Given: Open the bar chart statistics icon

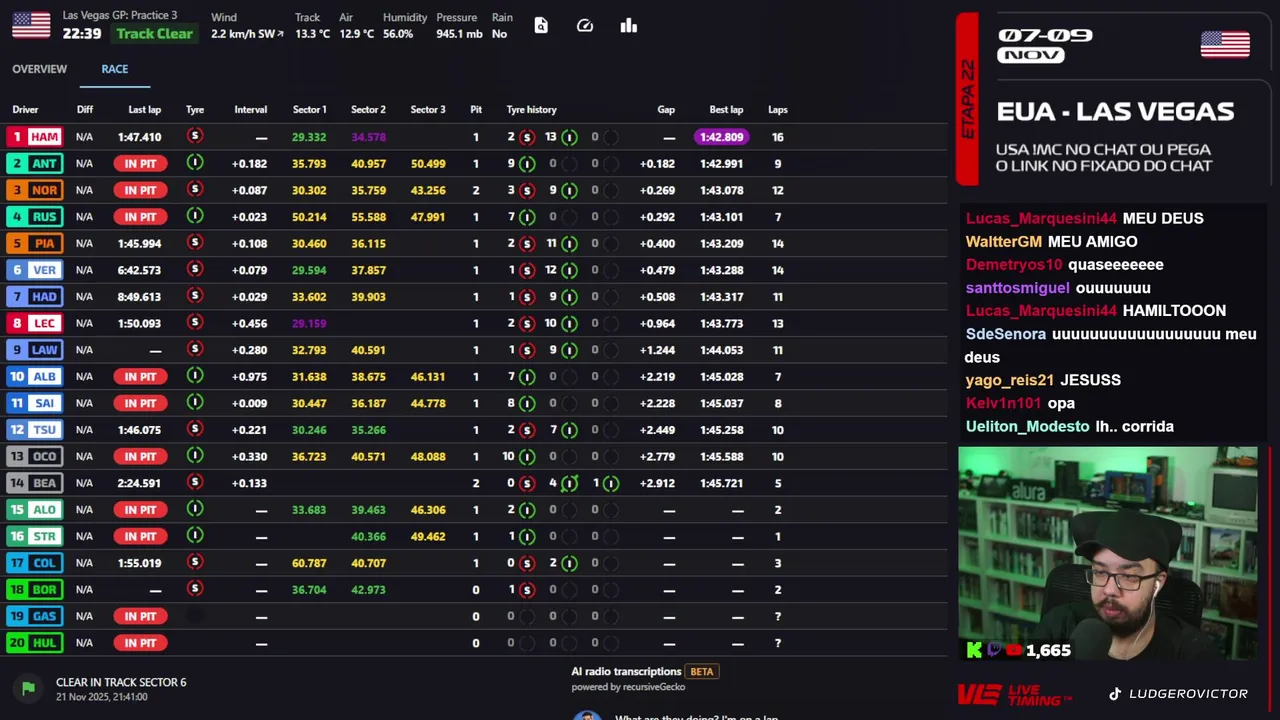Looking at the screenshot, I should [x=629, y=25].
